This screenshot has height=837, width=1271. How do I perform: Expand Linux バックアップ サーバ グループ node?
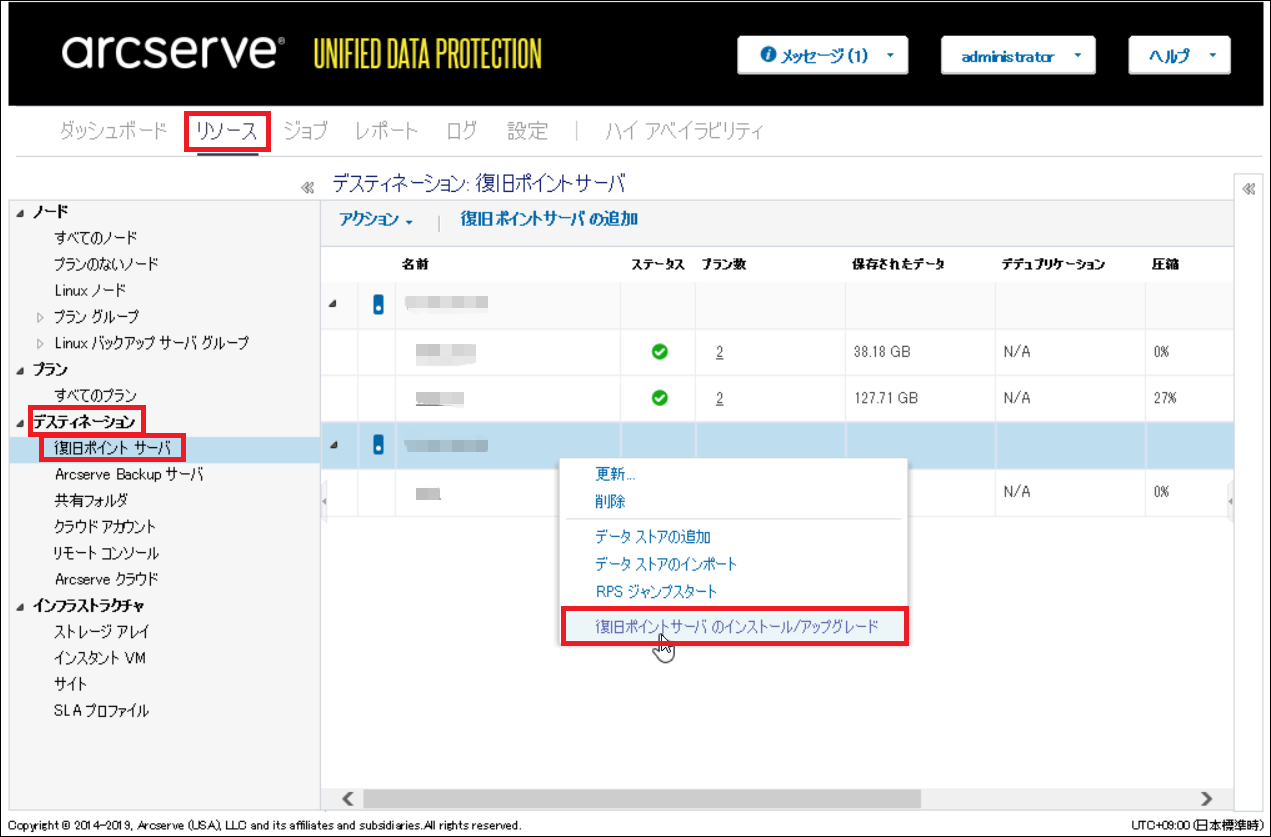pos(41,343)
